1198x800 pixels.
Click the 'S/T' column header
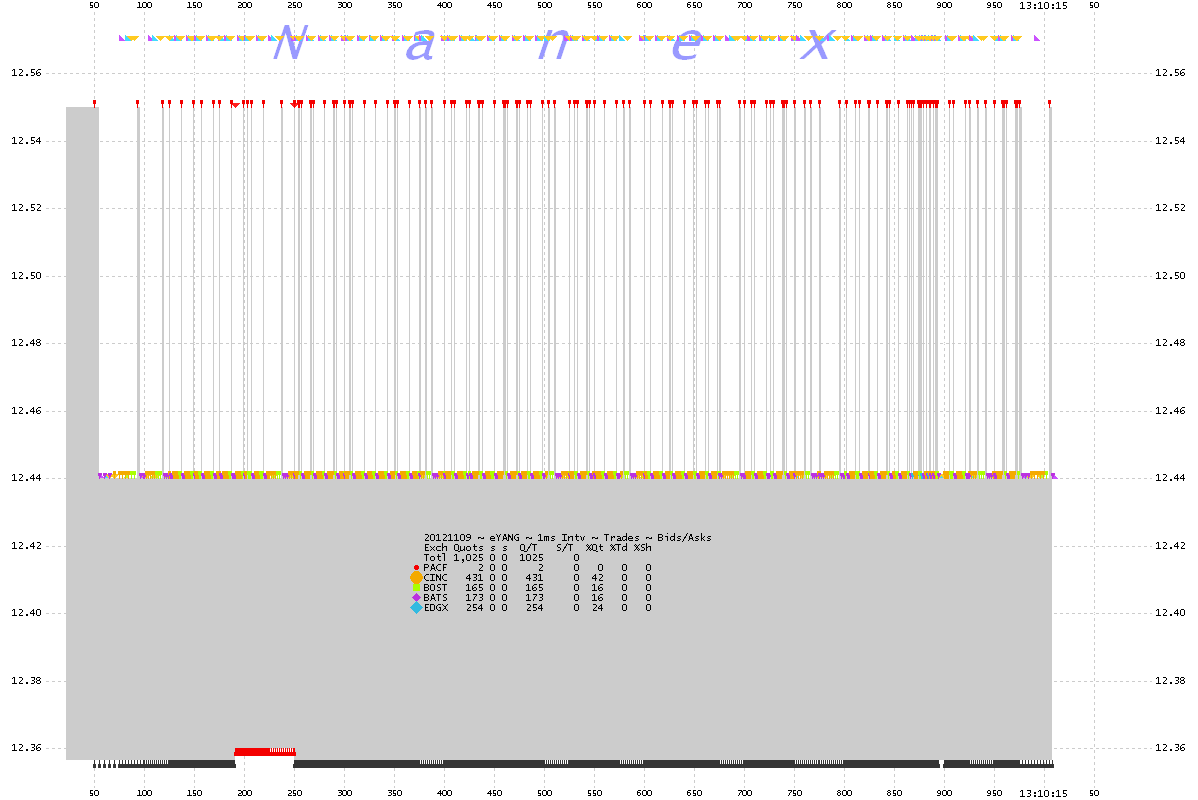coord(565,548)
